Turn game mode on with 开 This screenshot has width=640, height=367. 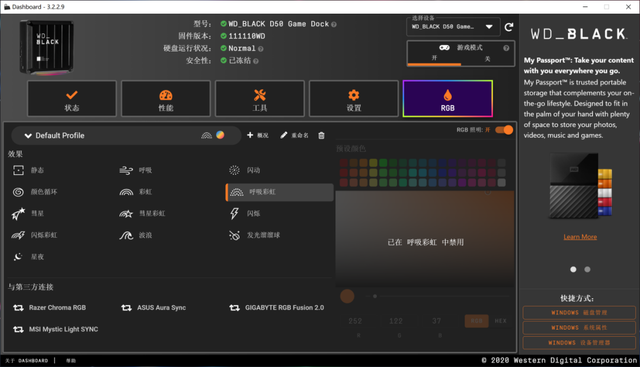[x=434, y=58]
